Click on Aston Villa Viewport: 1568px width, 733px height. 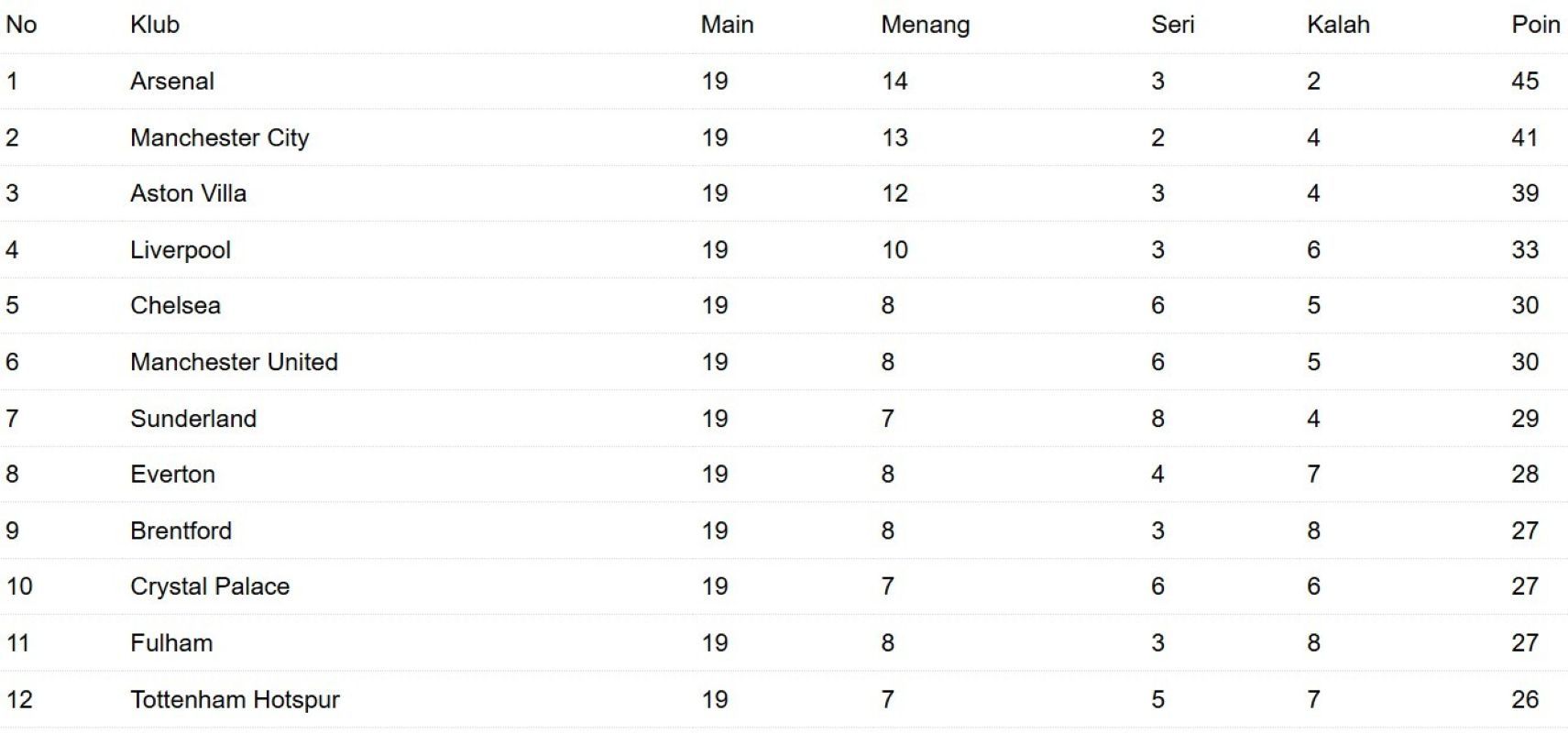(188, 193)
